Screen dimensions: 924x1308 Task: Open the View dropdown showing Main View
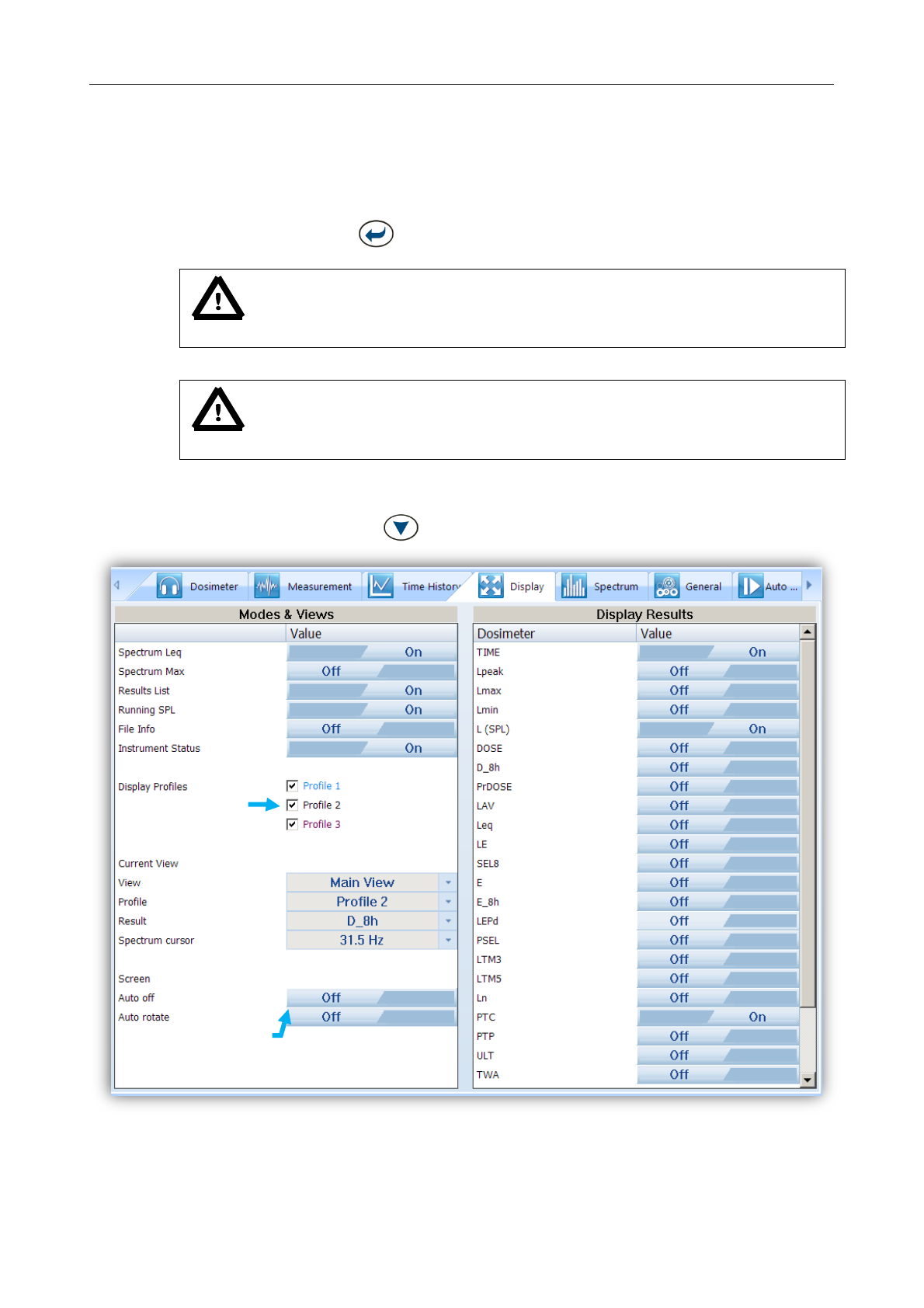point(371,882)
